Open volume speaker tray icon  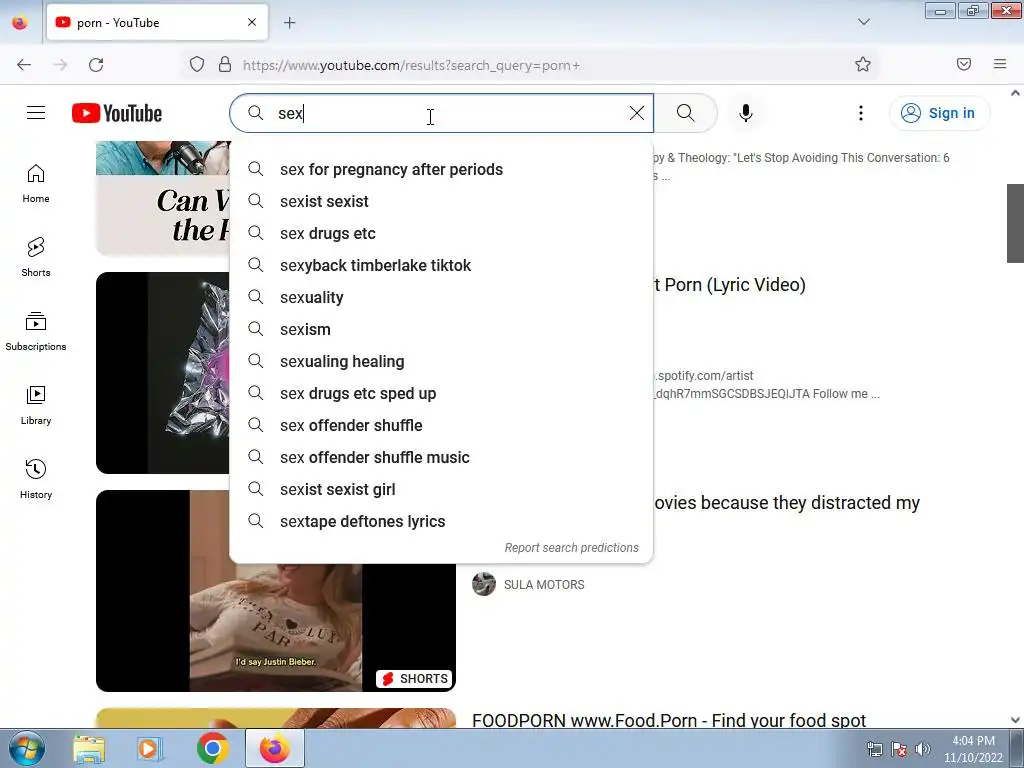click(923, 749)
